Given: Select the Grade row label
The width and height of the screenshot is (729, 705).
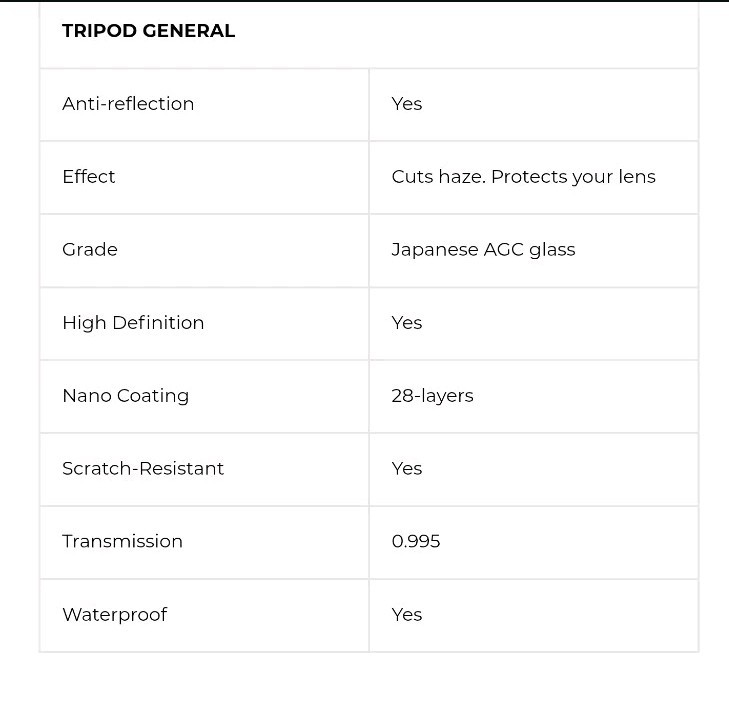Looking at the screenshot, I should coord(90,250).
